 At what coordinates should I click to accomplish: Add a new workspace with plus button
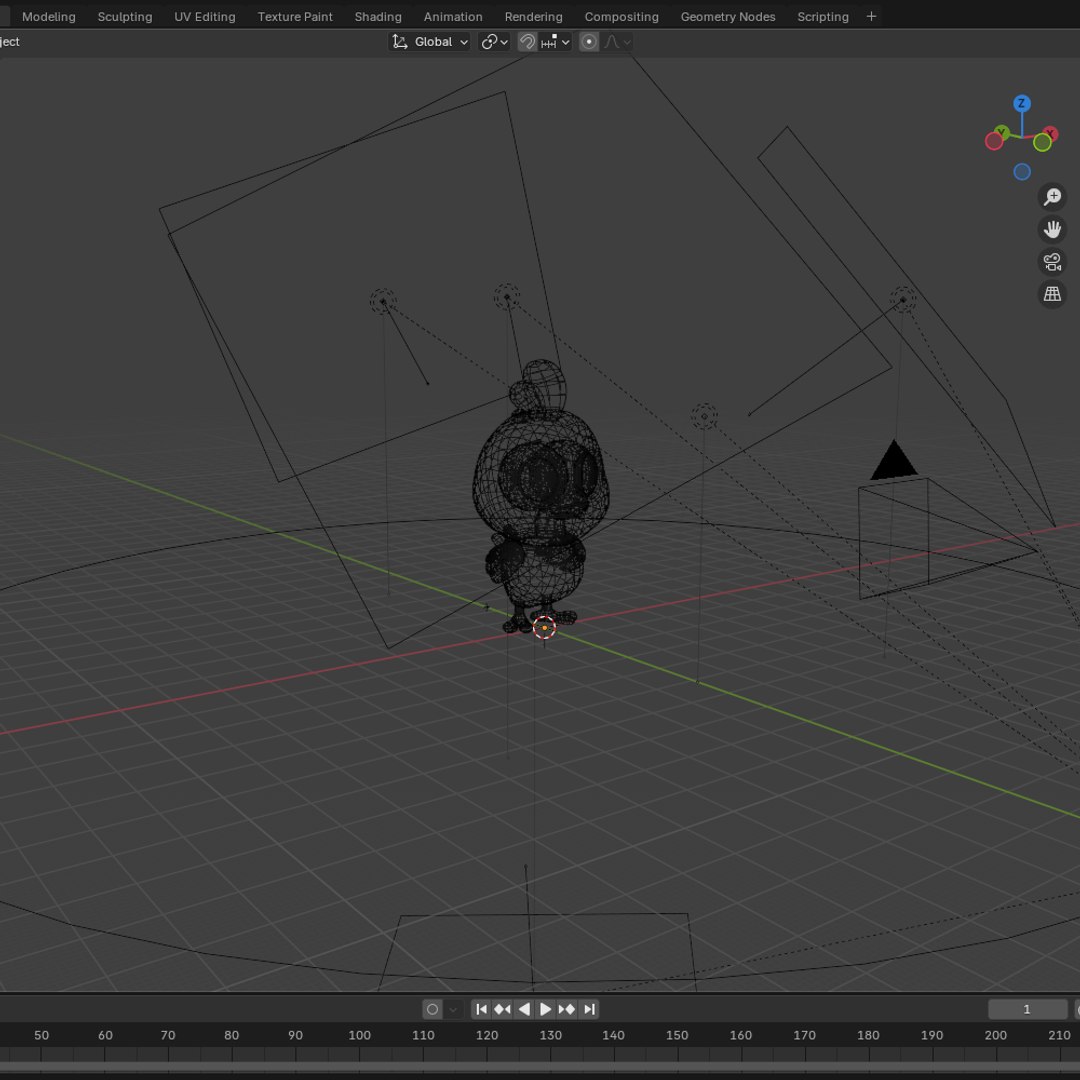(x=871, y=16)
